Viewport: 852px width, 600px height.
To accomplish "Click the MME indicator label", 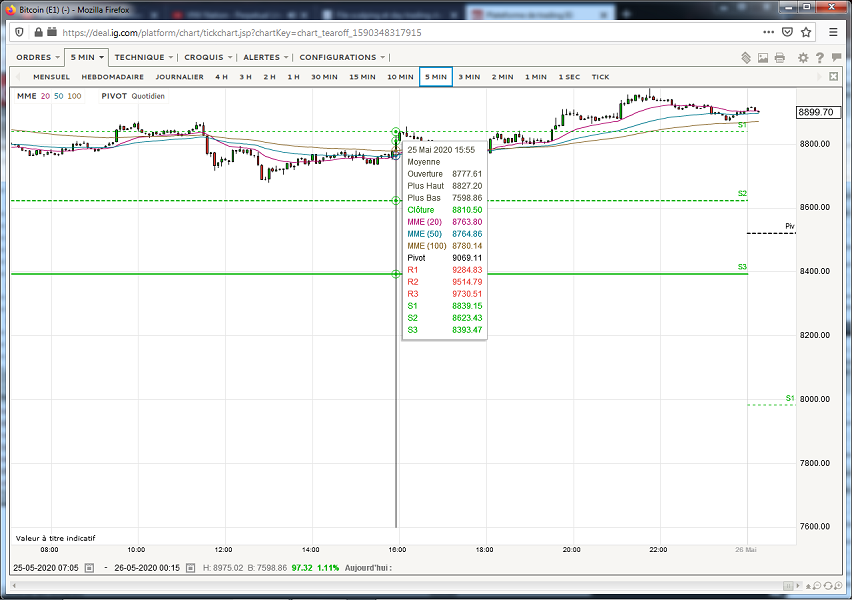I will pos(27,96).
